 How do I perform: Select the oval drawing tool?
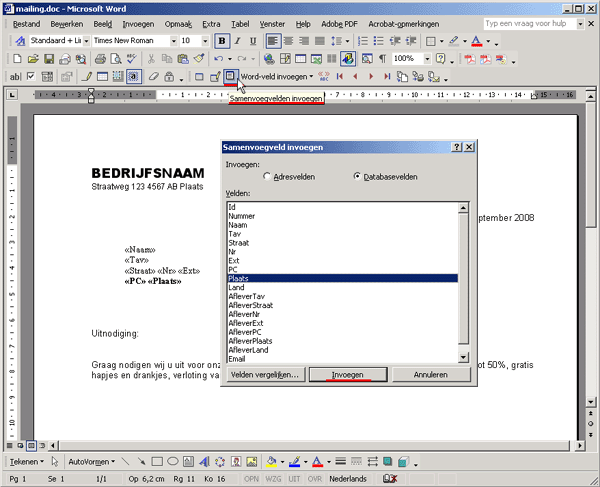tap(173, 461)
